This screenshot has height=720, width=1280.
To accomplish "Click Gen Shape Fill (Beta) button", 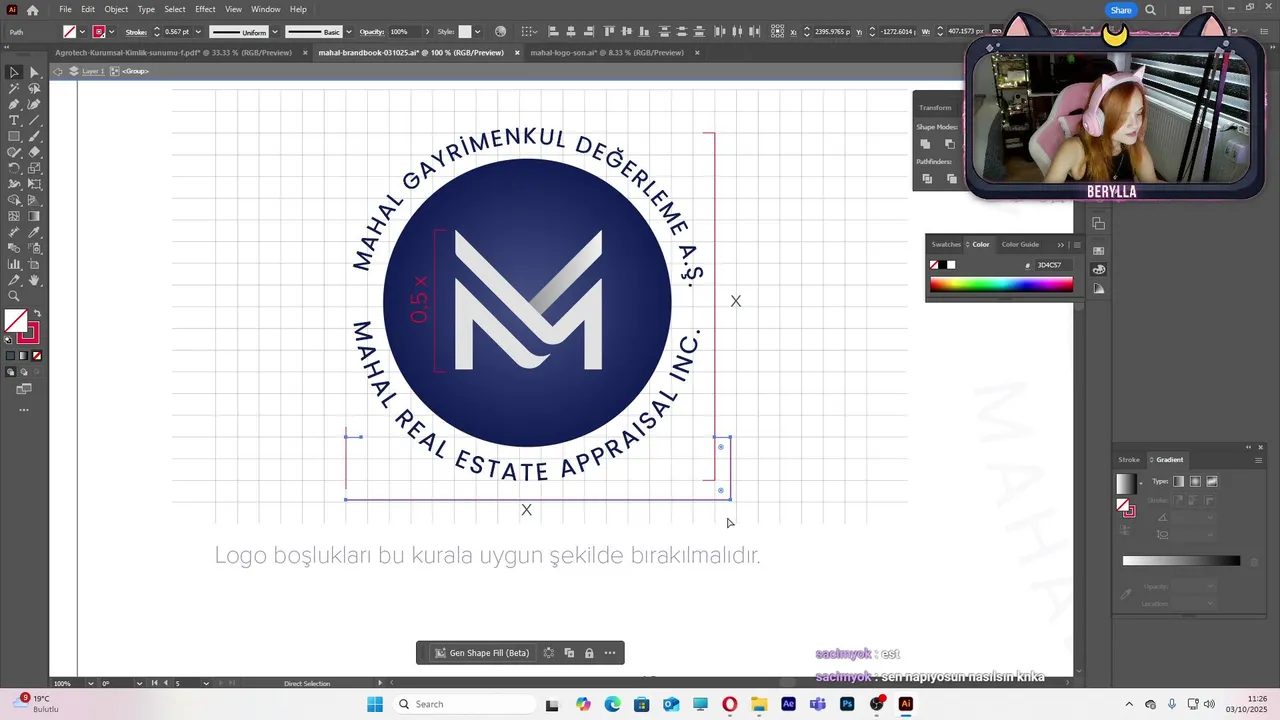I will tap(482, 653).
